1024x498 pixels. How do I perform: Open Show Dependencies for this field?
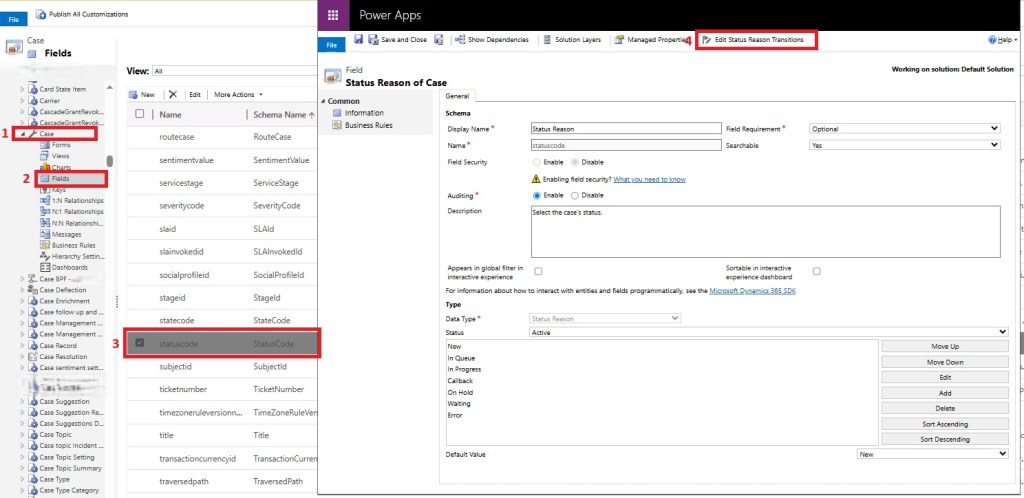click(490, 40)
